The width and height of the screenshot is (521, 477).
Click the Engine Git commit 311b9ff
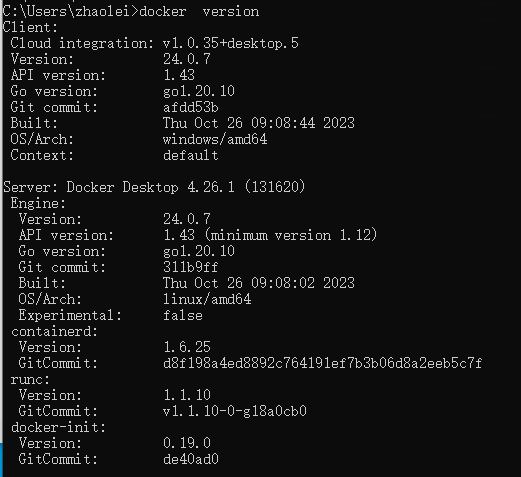191,267
